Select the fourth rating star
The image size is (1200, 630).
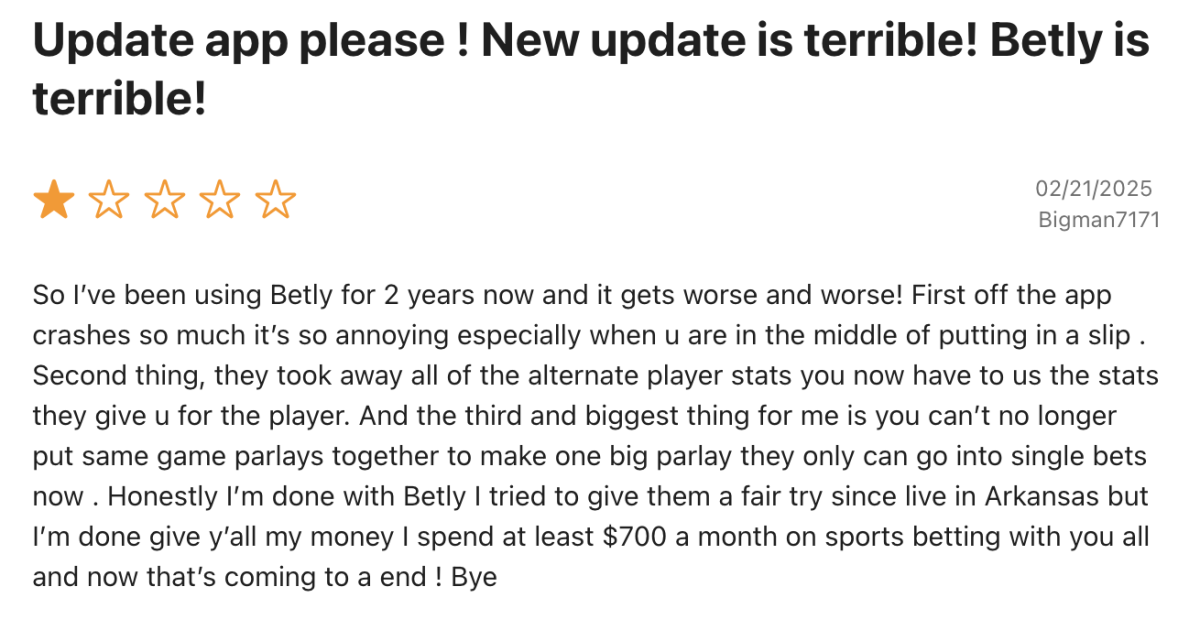(x=220, y=201)
